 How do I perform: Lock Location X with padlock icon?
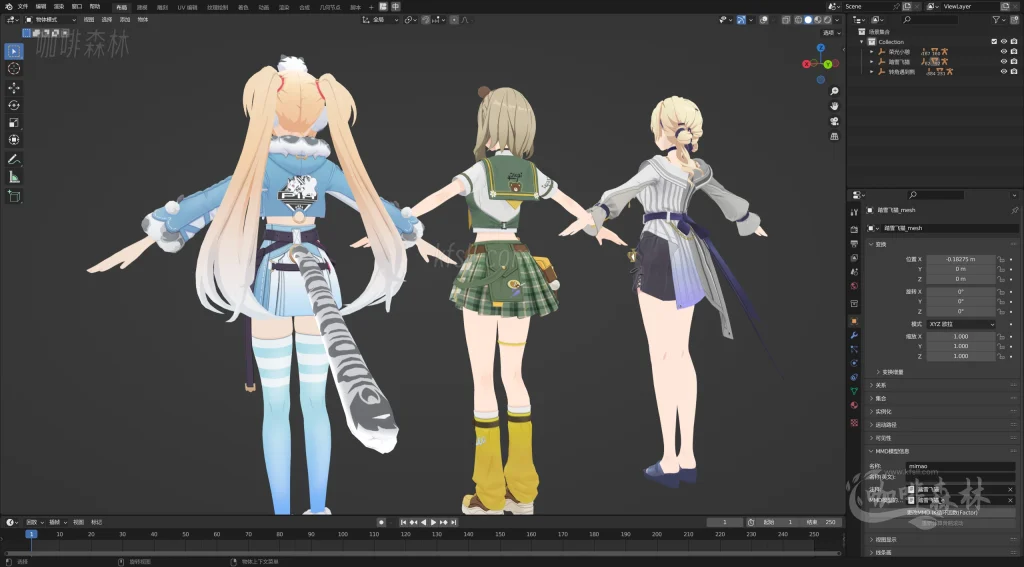point(1000,259)
